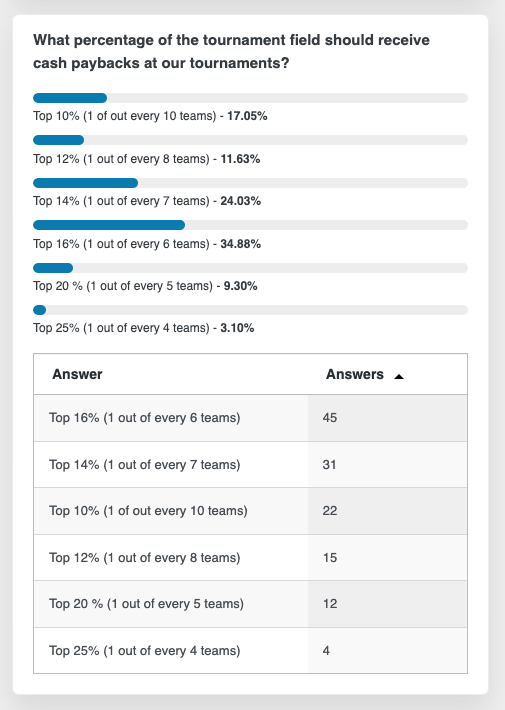Select the Top 16% table row
505x710 pixels.
[x=250, y=418]
